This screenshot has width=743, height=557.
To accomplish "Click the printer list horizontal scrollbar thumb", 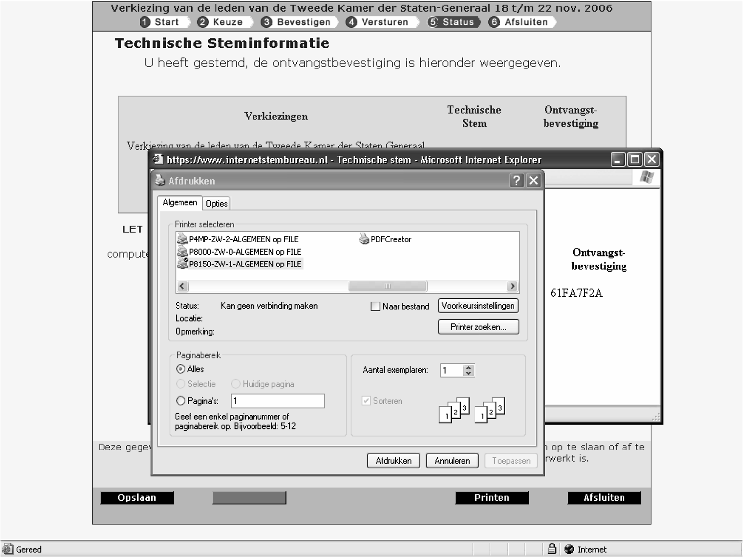I will coord(388,286).
